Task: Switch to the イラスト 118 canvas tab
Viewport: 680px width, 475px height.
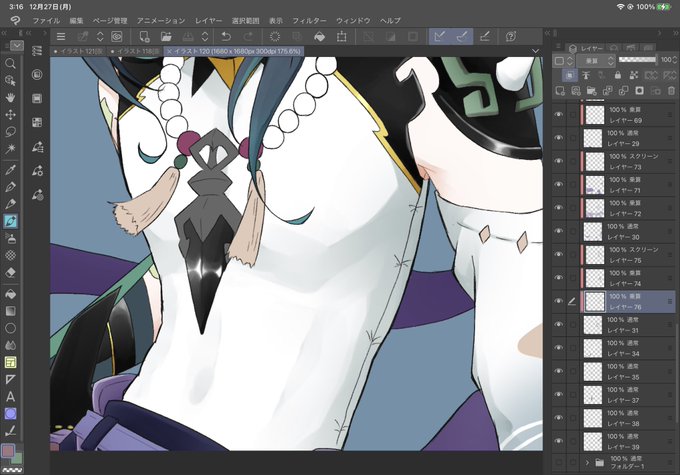Action: (135, 51)
